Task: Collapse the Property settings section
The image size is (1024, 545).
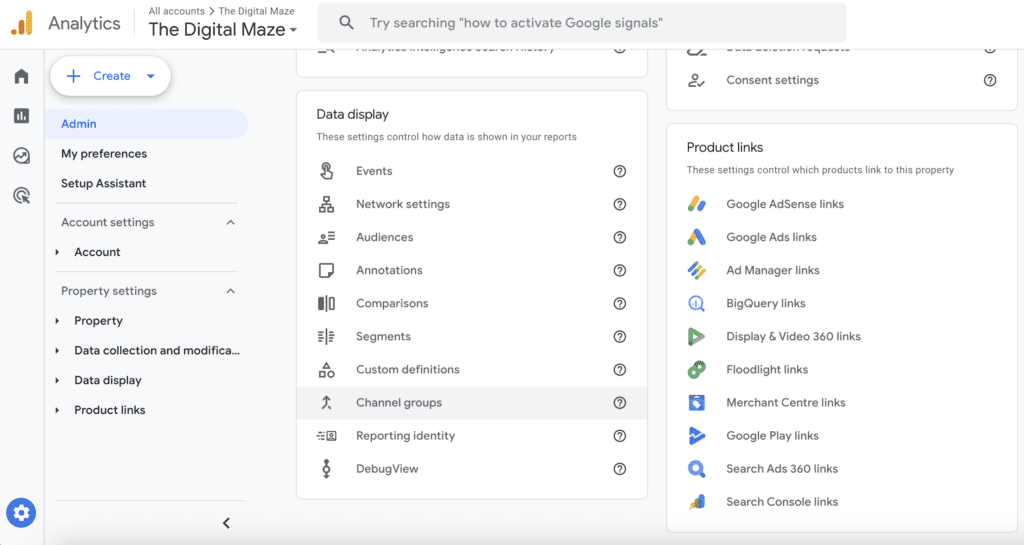Action: point(231,292)
